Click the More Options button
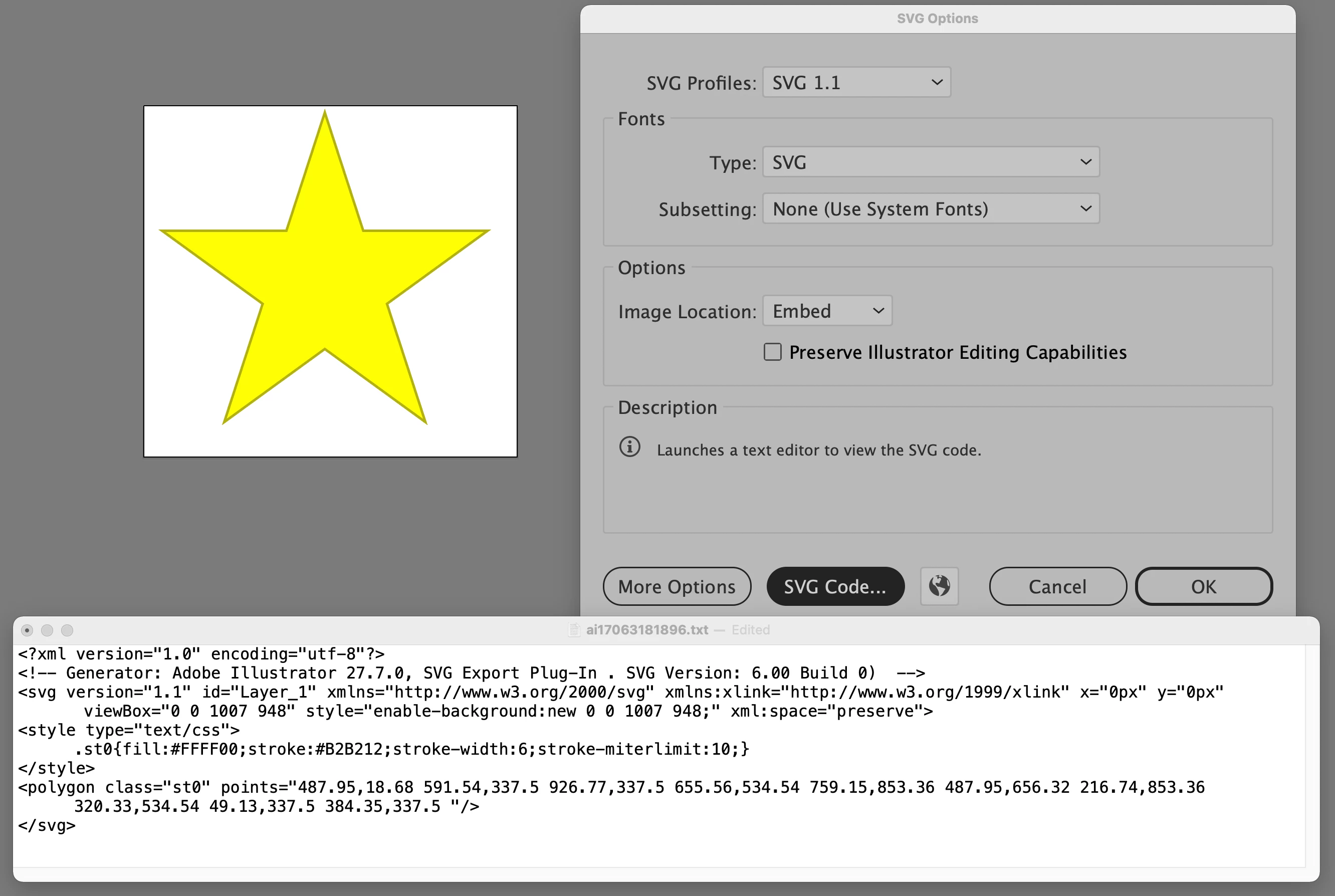This screenshot has height=896, width=1335. point(677,586)
